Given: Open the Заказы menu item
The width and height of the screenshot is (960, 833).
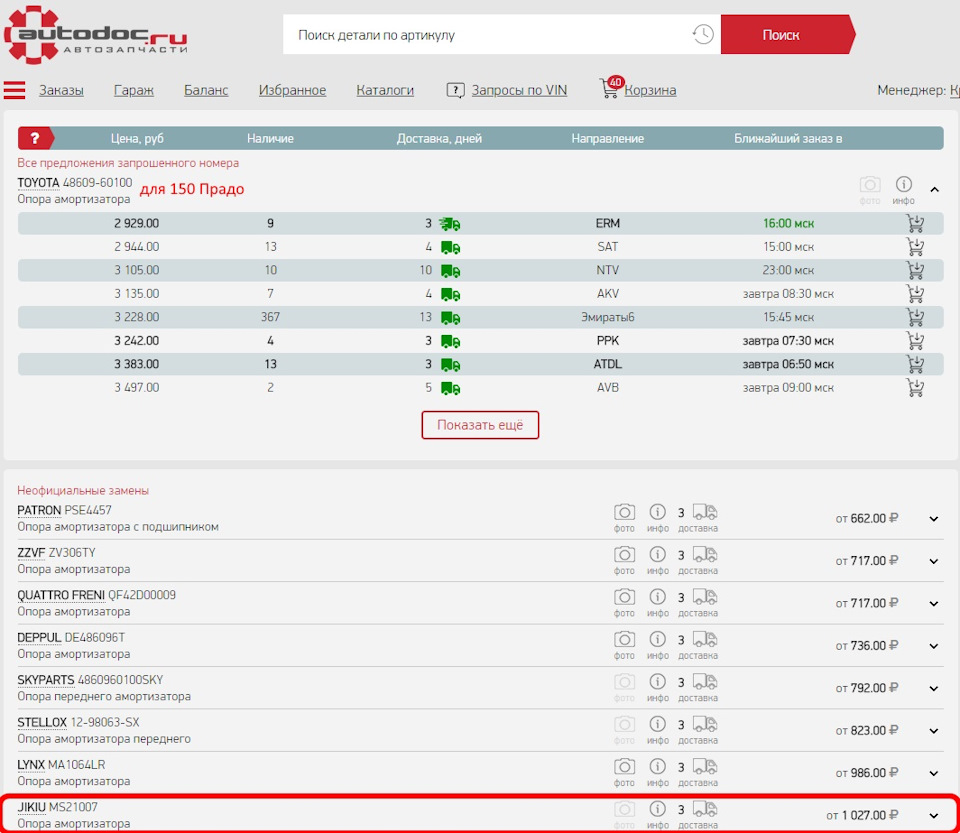Looking at the screenshot, I should (61, 90).
